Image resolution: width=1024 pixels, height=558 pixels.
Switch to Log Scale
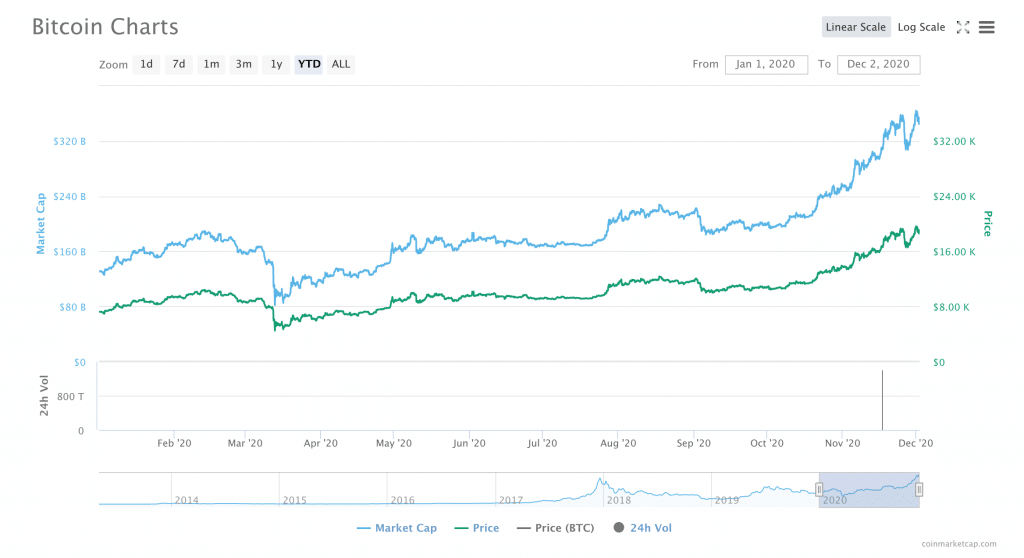pos(921,27)
